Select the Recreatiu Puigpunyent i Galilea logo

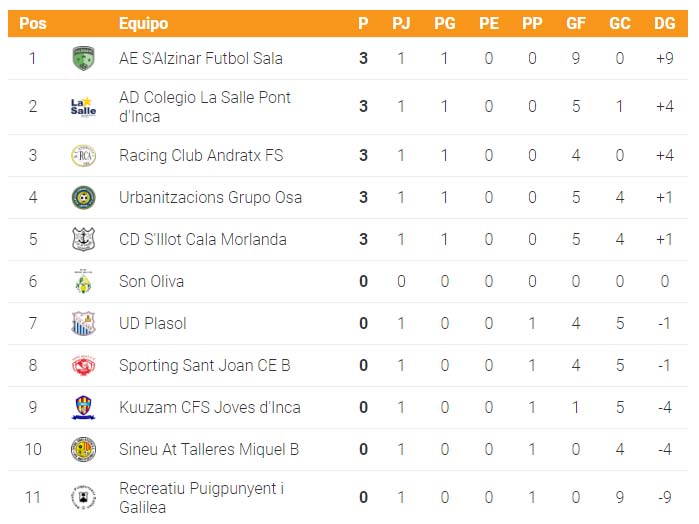[x=83, y=497]
